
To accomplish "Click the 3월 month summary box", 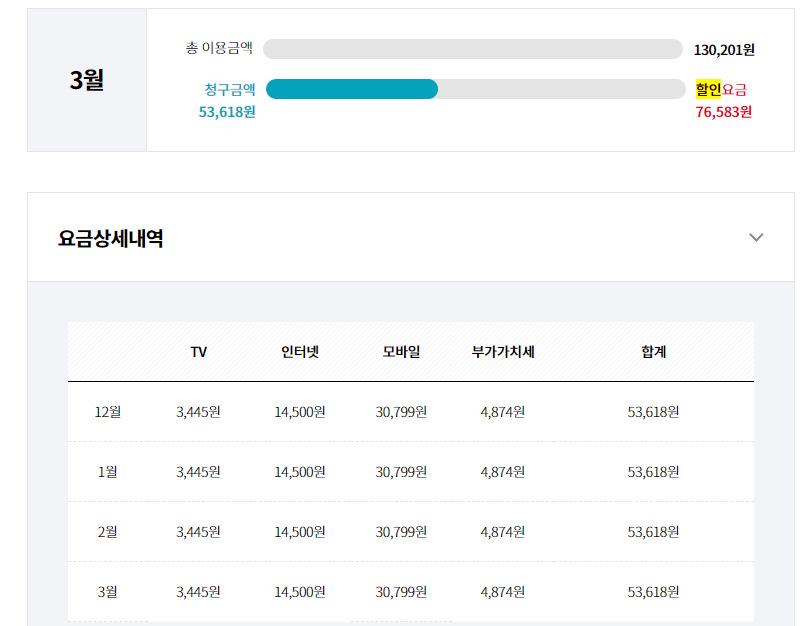I will pyautogui.click(x=87, y=80).
